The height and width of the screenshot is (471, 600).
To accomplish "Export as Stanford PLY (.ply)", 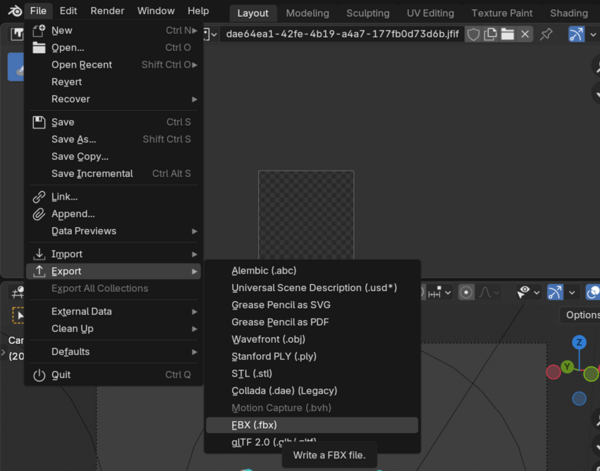I will point(312,357).
